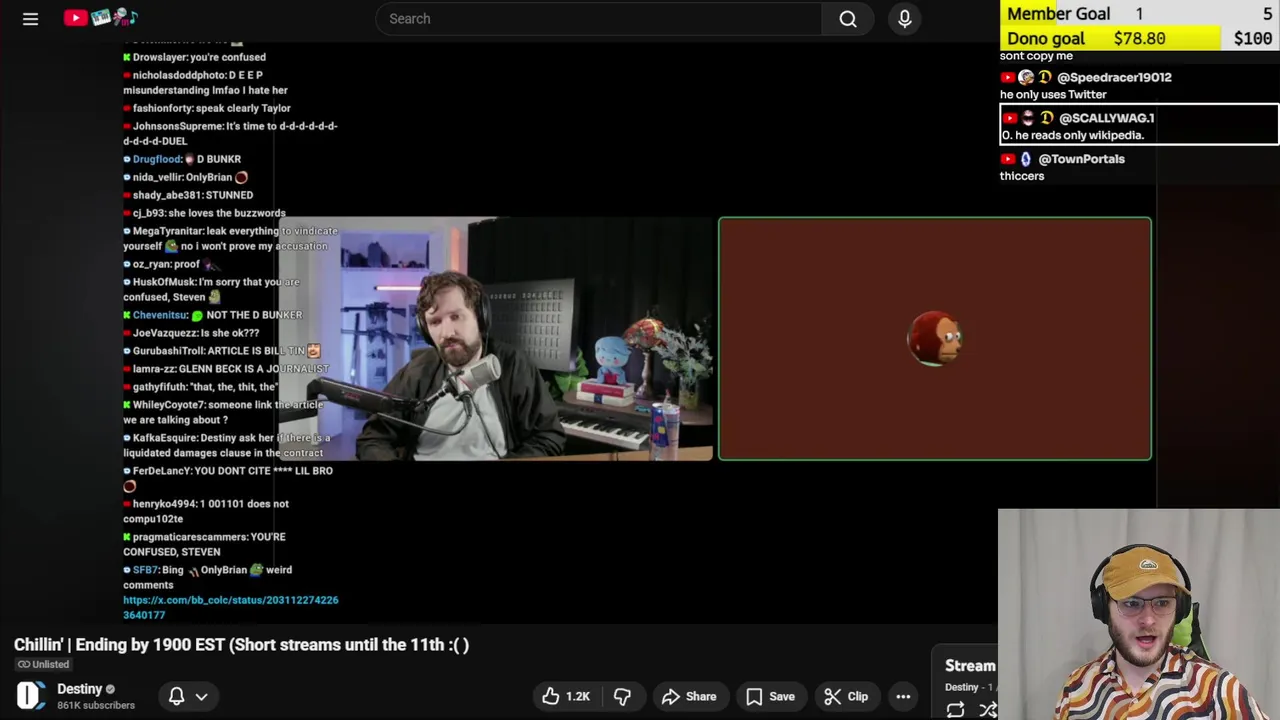The image size is (1280, 720).
Task: Expand notification options chevron
Action: coord(201,696)
